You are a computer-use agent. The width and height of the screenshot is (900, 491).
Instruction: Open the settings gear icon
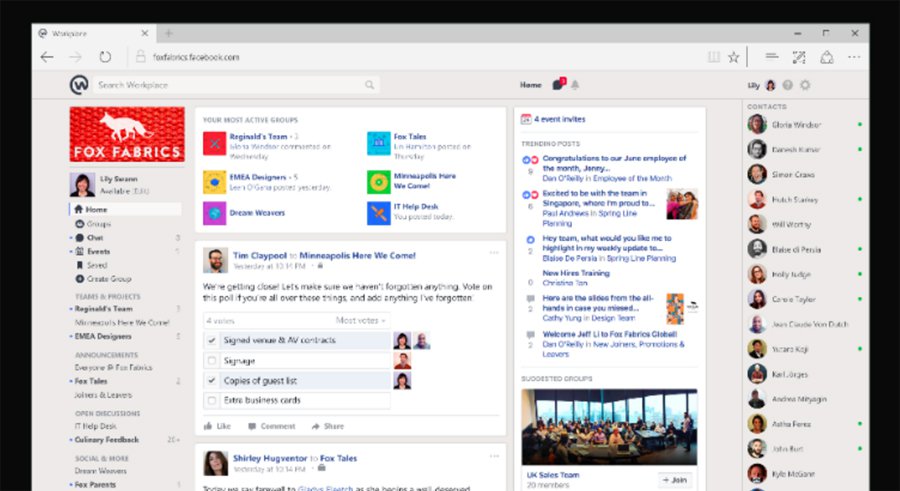805,85
